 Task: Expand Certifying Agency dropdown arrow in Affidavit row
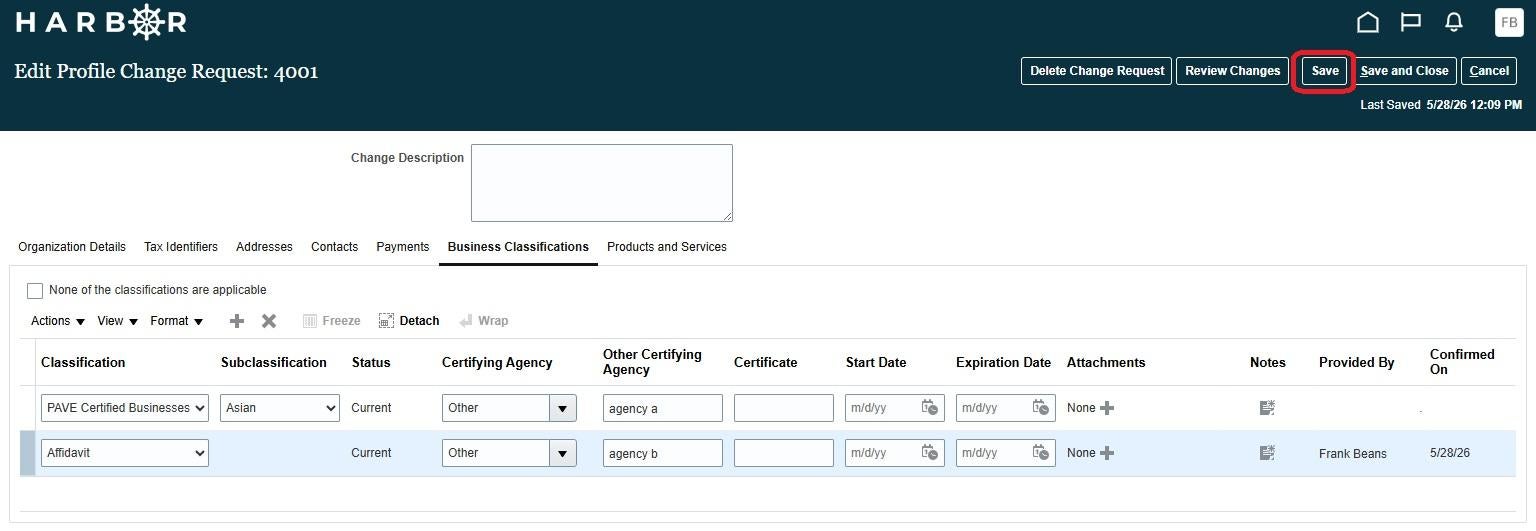coord(562,453)
